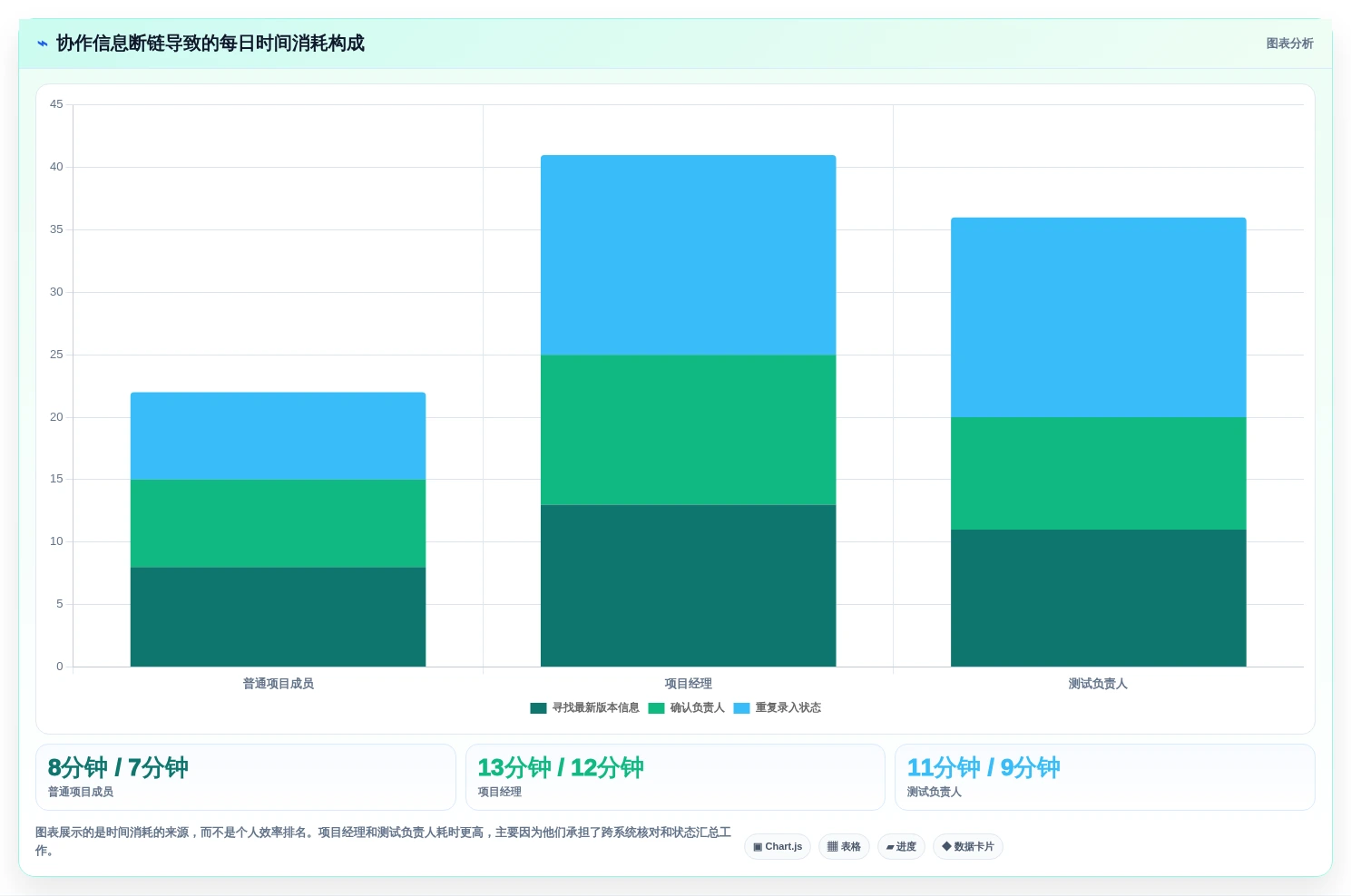This screenshot has height=896, width=1351.
Task: Click the 普通项目成员 x-axis label
Action: tap(278, 684)
